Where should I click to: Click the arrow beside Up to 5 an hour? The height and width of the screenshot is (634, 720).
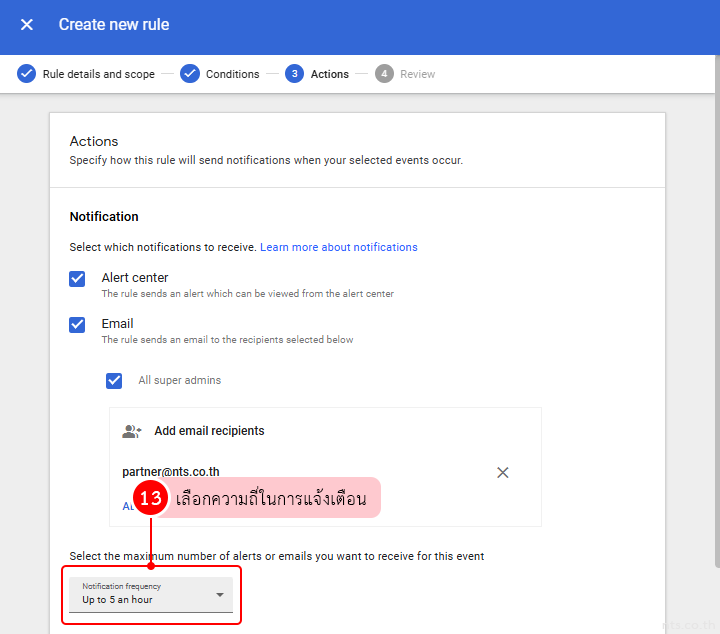click(220, 596)
